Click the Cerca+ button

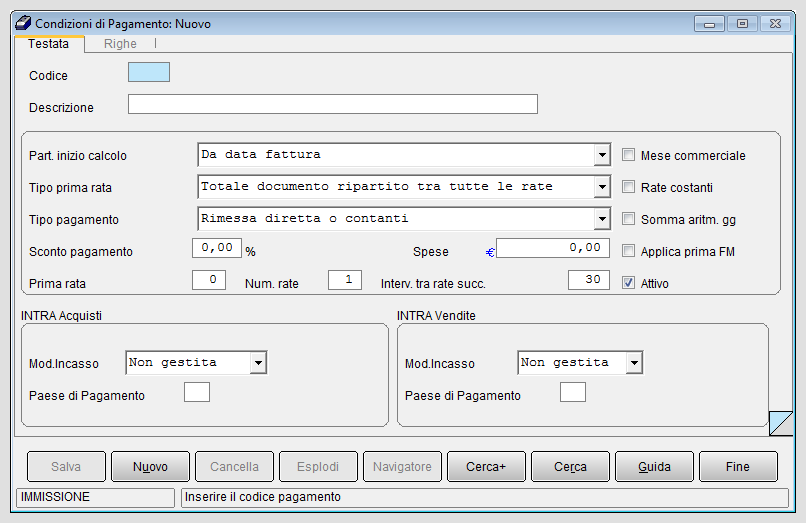[x=486, y=466]
